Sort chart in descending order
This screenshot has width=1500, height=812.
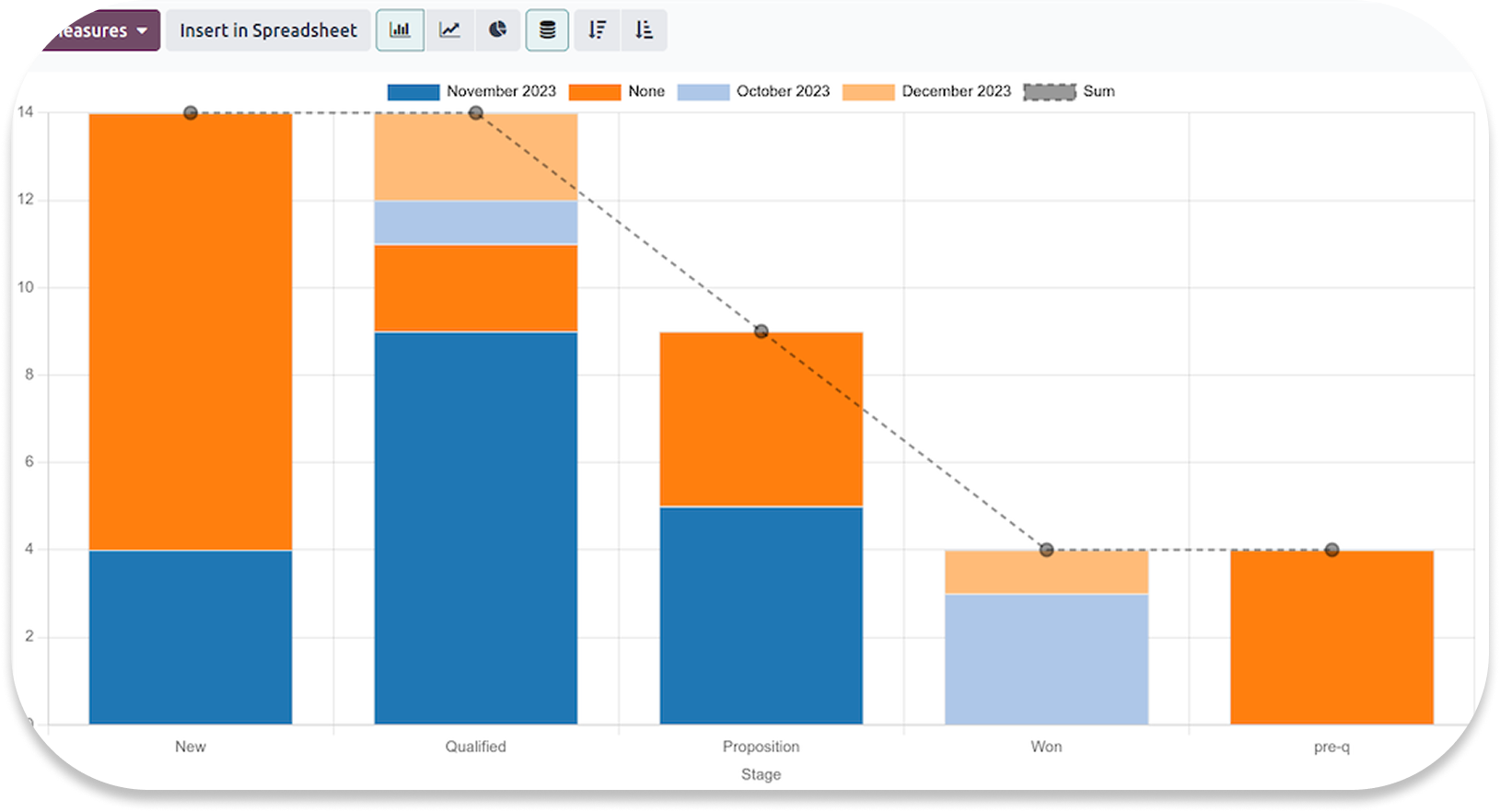597,30
